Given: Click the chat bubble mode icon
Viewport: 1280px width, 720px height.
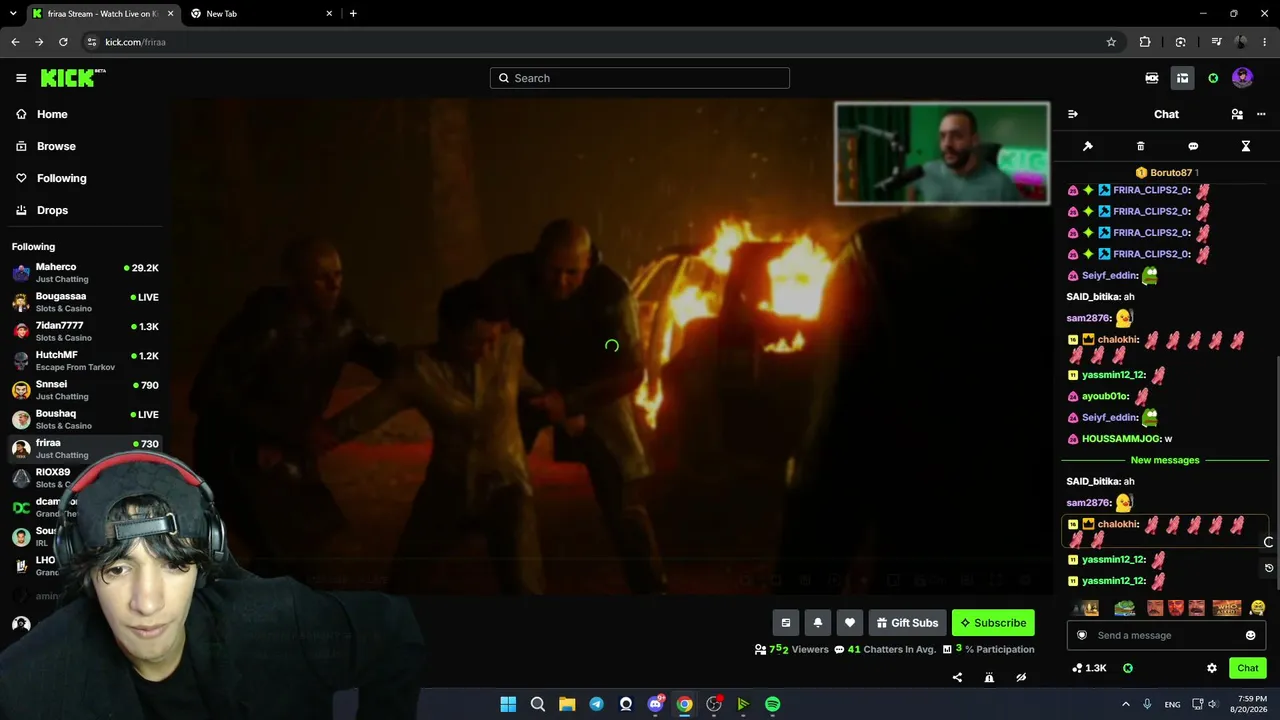Looking at the screenshot, I should tap(1193, 146).
